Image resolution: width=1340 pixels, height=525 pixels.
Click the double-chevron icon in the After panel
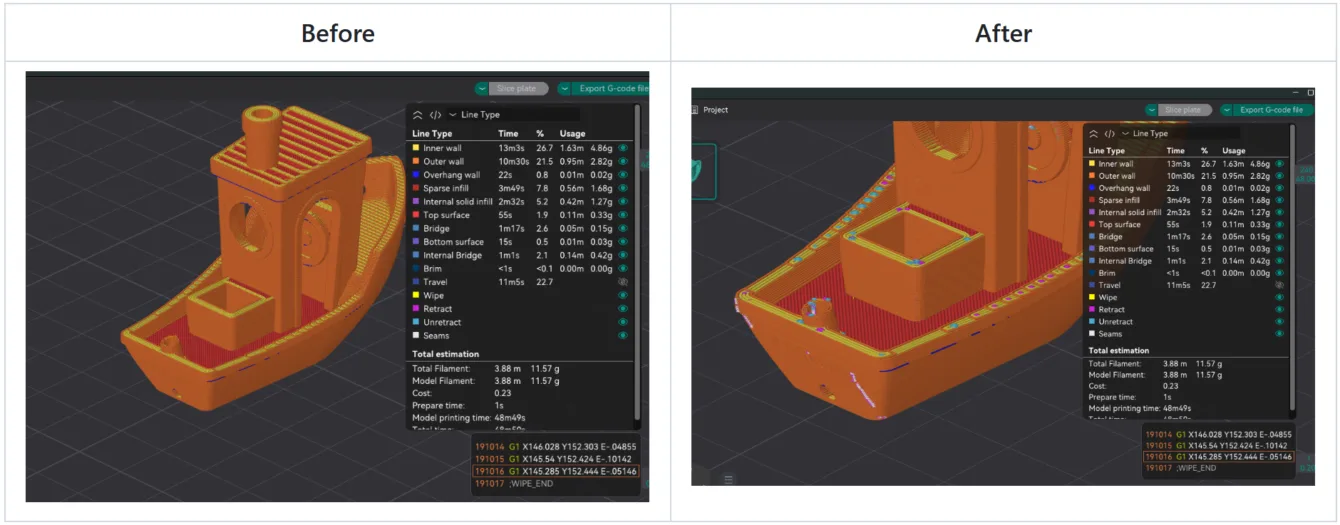tap(1094, 133)
